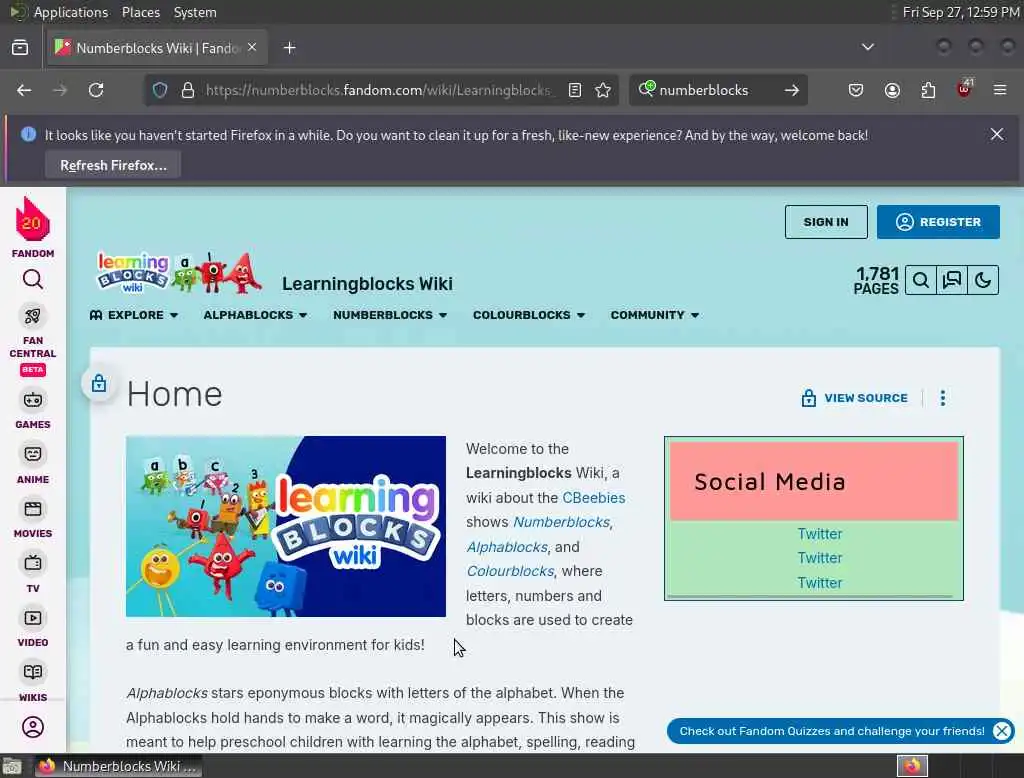The height and width of the screenshot is (778, 1024).
Task: Click the show desktop icon in bottom panel
Action: (12, 766)
